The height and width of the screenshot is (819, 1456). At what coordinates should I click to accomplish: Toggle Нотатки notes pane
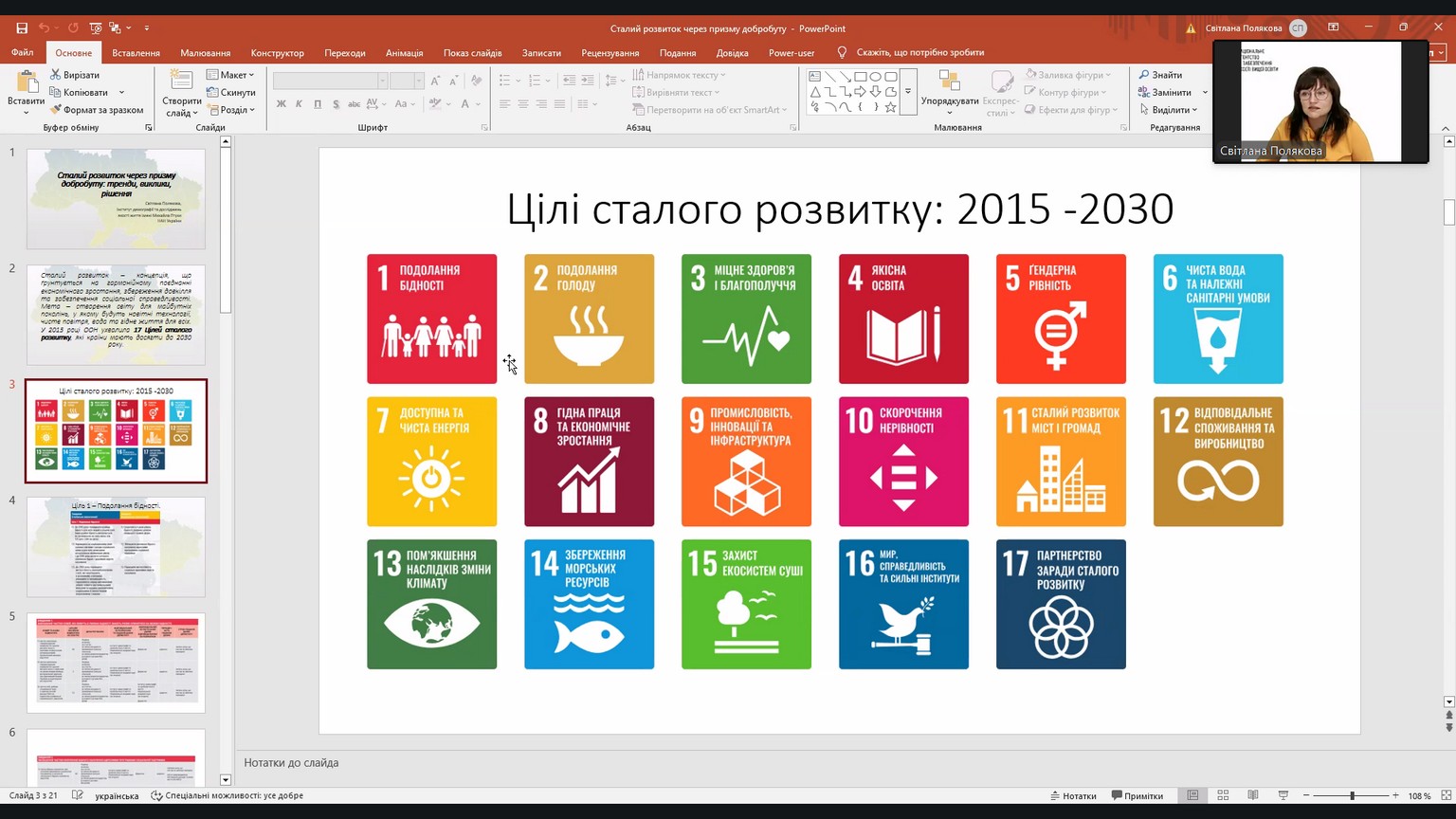point(1073,795)
